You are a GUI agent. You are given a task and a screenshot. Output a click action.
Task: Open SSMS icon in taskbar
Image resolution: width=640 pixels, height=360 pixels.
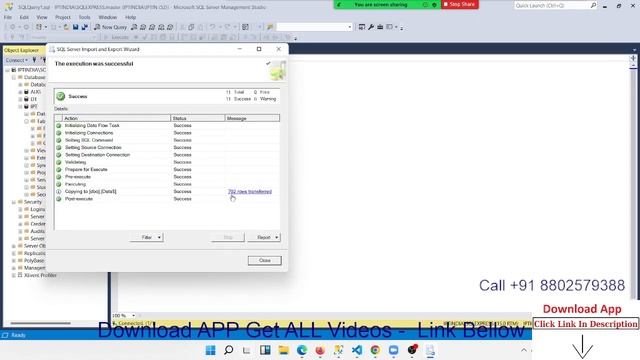coord(338,350)
